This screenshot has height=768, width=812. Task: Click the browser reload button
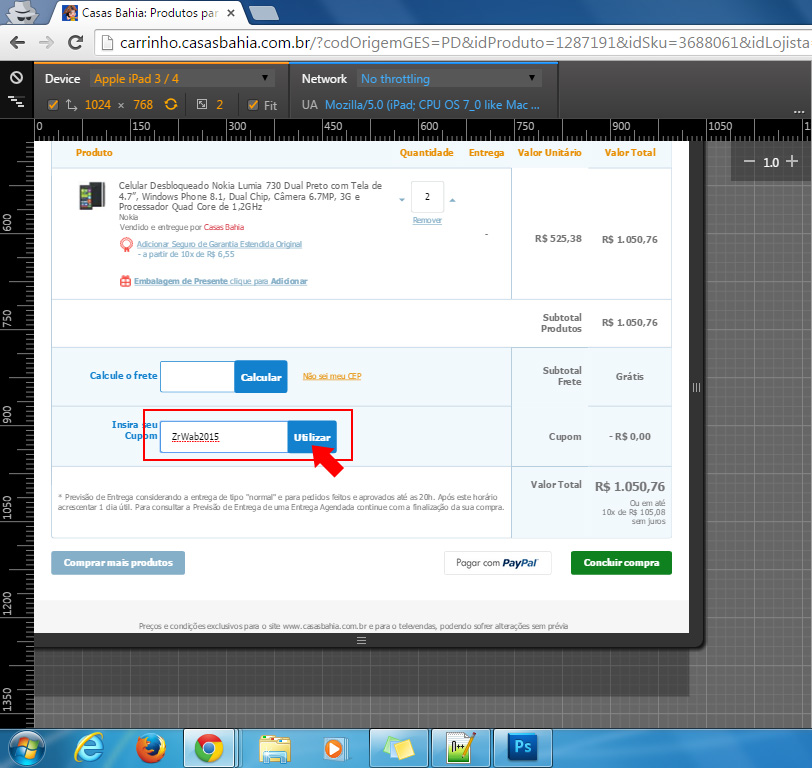[x=74, y=43]
